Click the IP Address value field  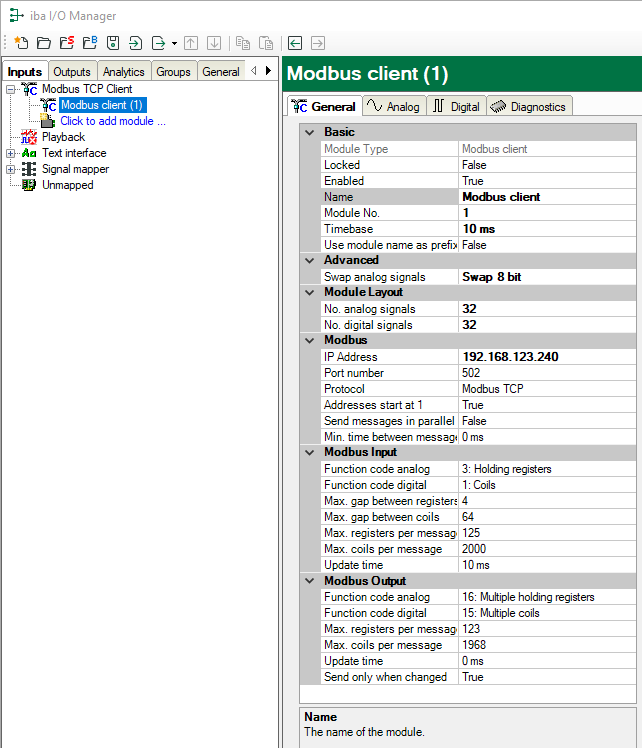[x=546, y=357]
